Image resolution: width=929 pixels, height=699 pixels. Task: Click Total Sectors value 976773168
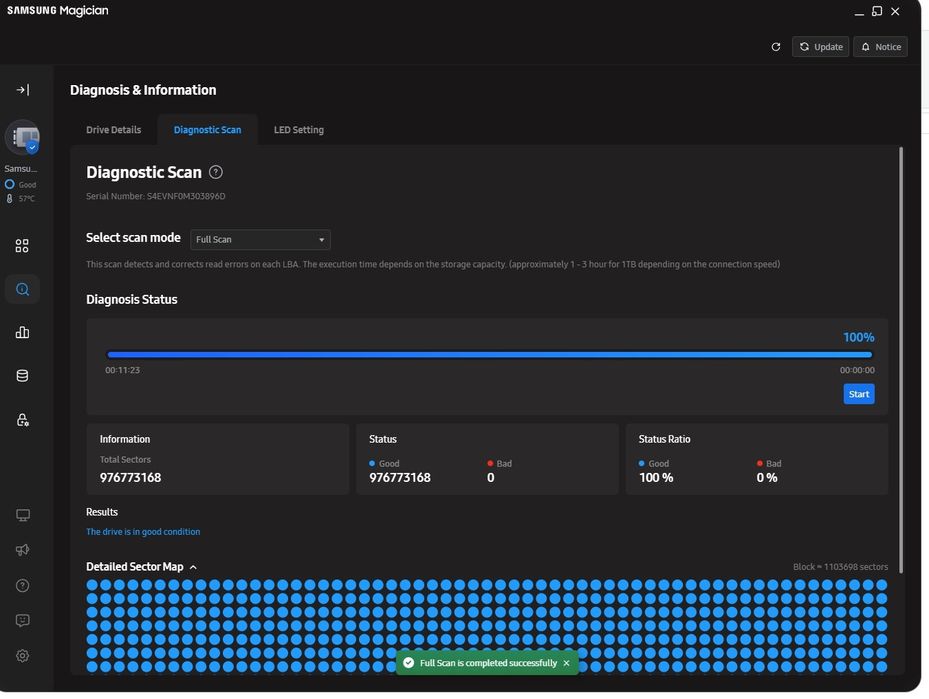coord(130,477)
